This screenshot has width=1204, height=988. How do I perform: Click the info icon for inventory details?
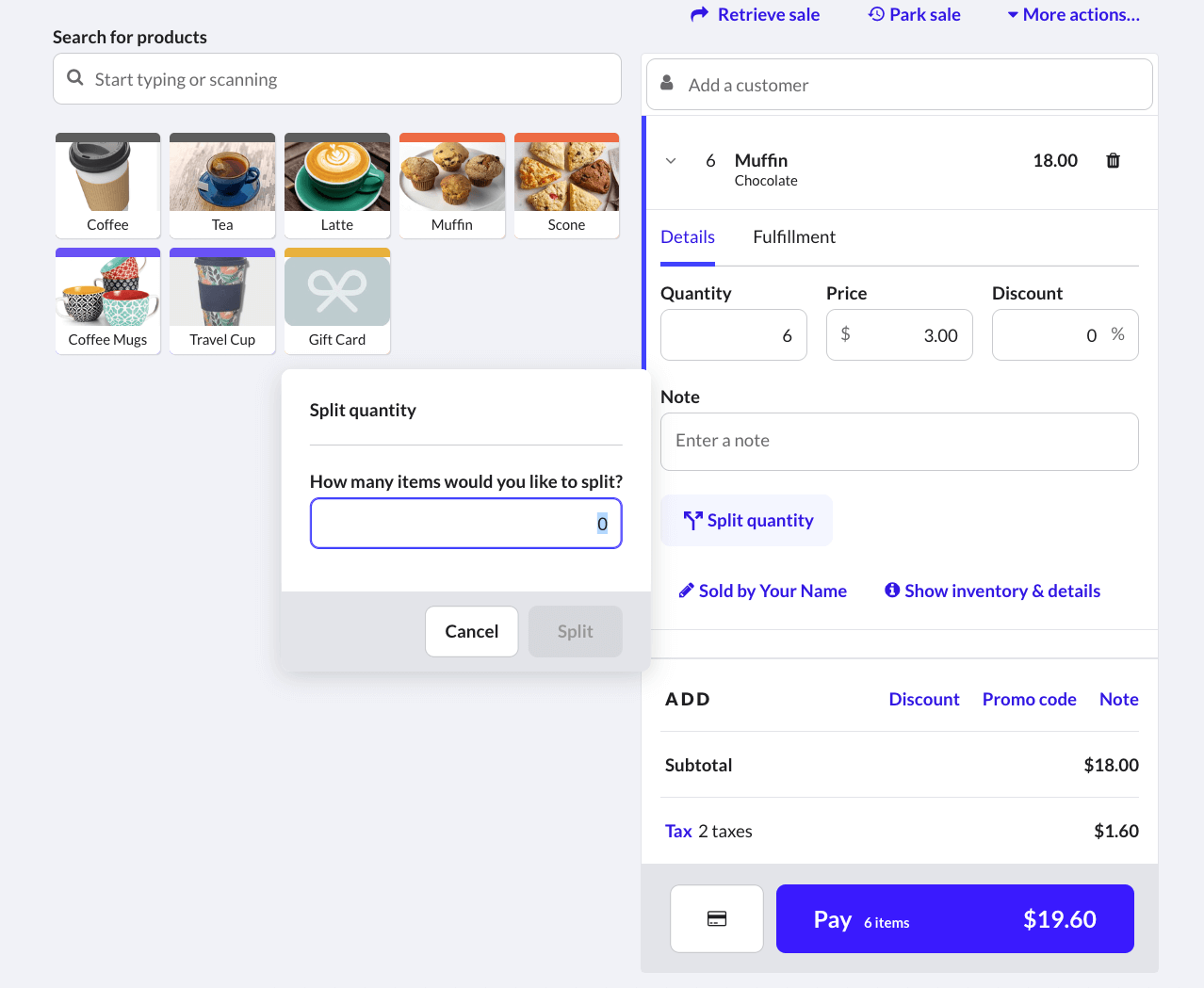pos(891,591)
